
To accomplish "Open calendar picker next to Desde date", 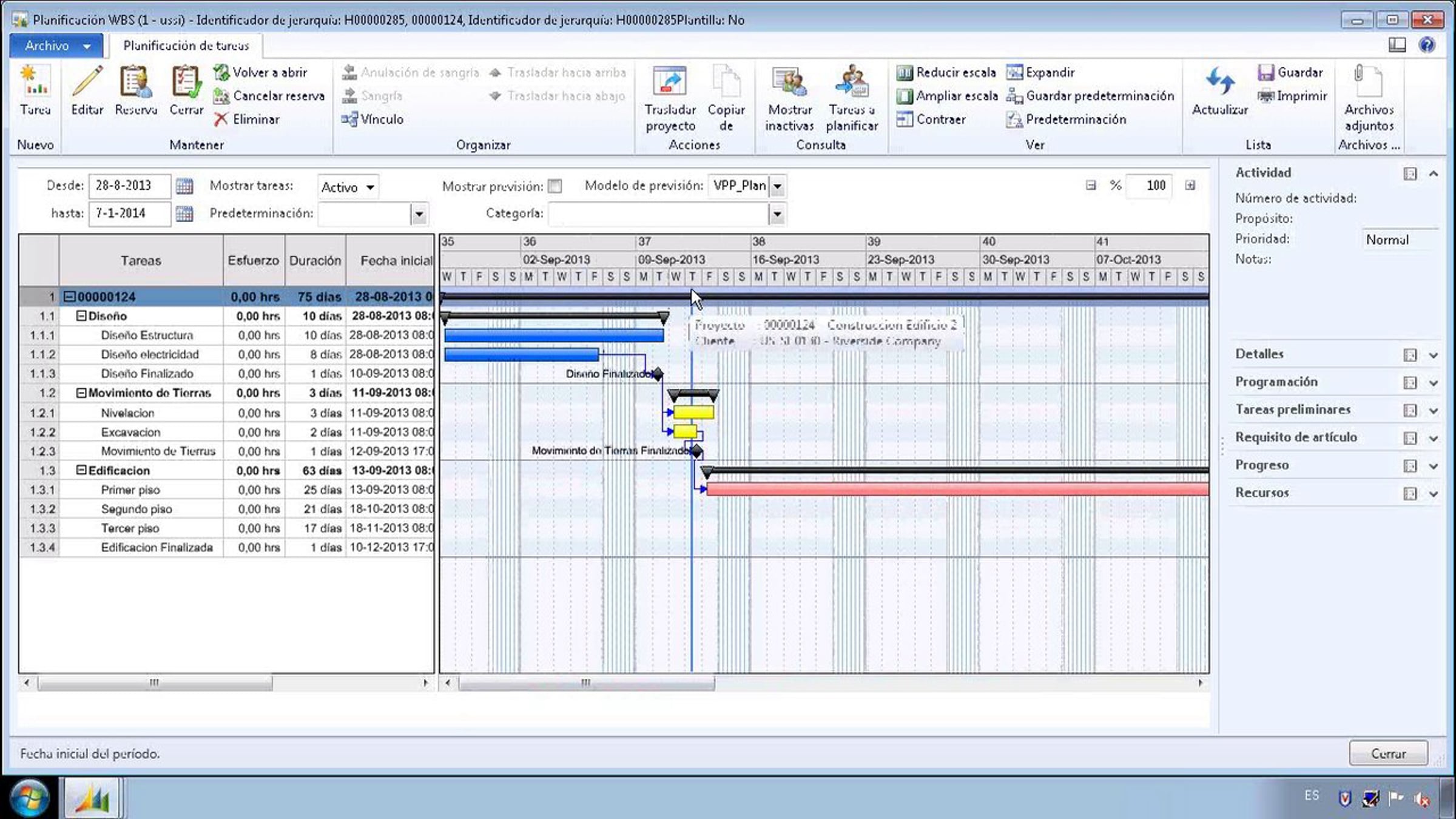I will [184, 186].
